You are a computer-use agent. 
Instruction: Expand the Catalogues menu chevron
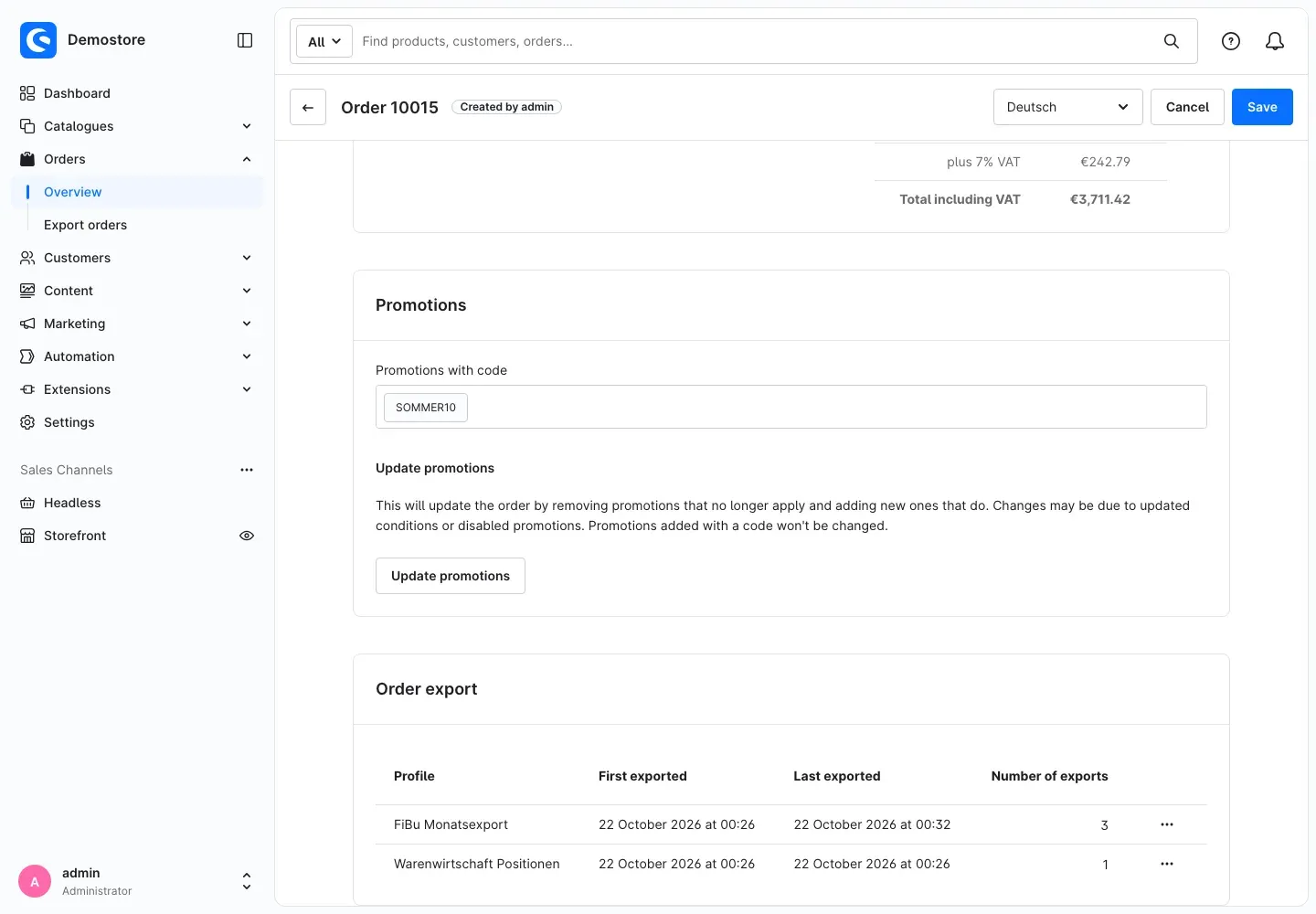247,126
